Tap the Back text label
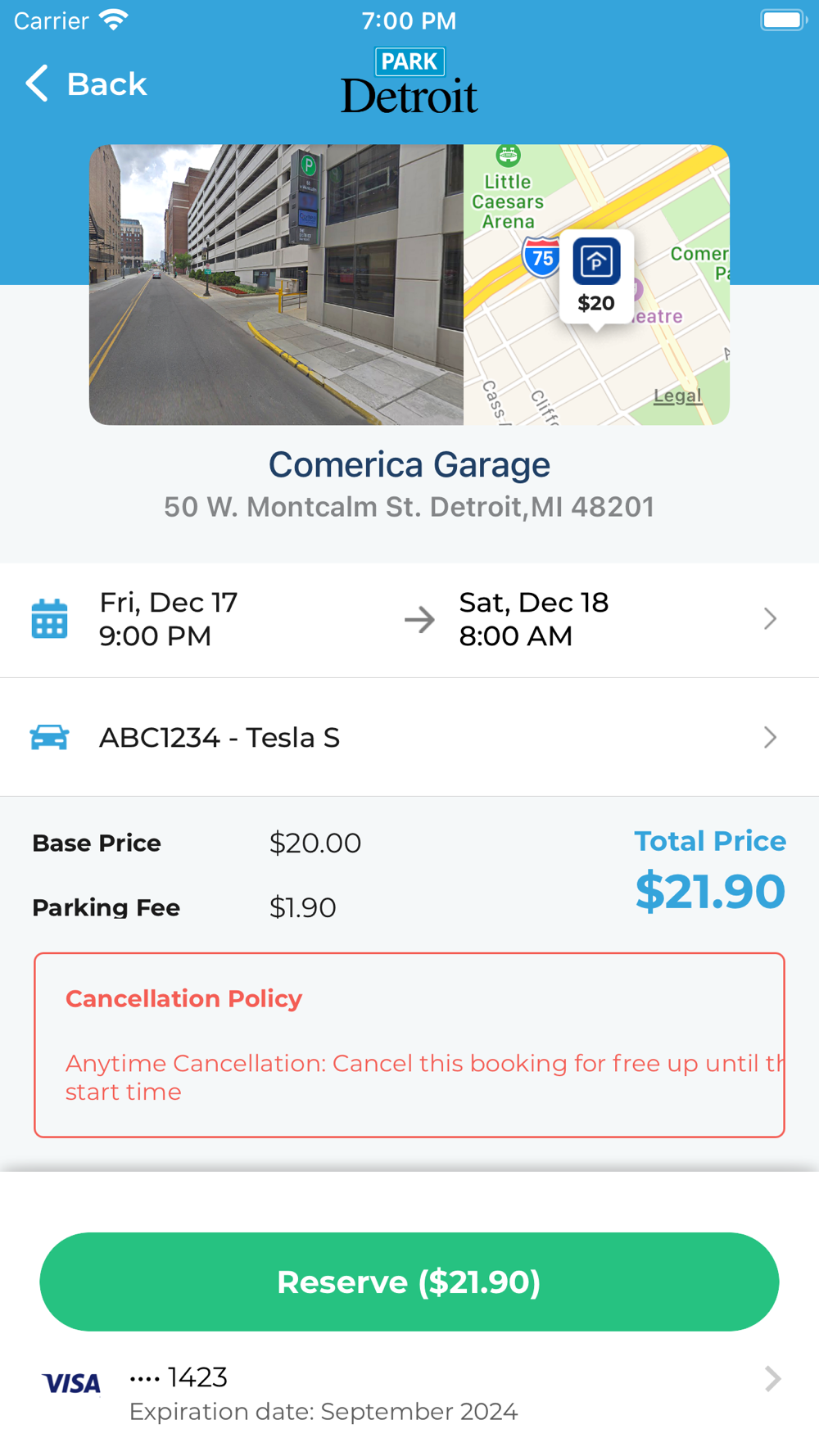Screen dimensions: 819x1456 (106, 84)
